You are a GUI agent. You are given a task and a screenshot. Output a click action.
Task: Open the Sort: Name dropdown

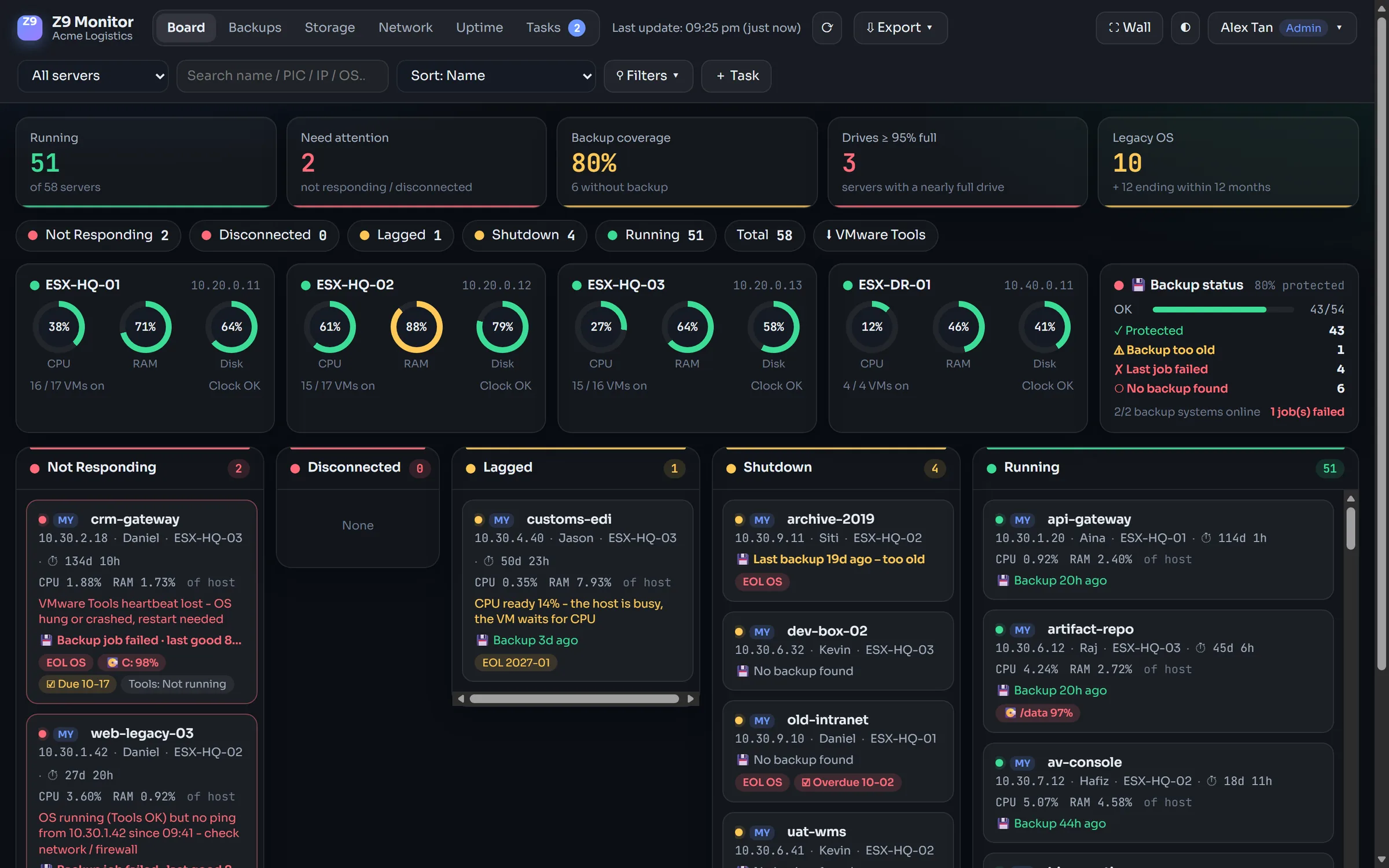coord(496,76)
